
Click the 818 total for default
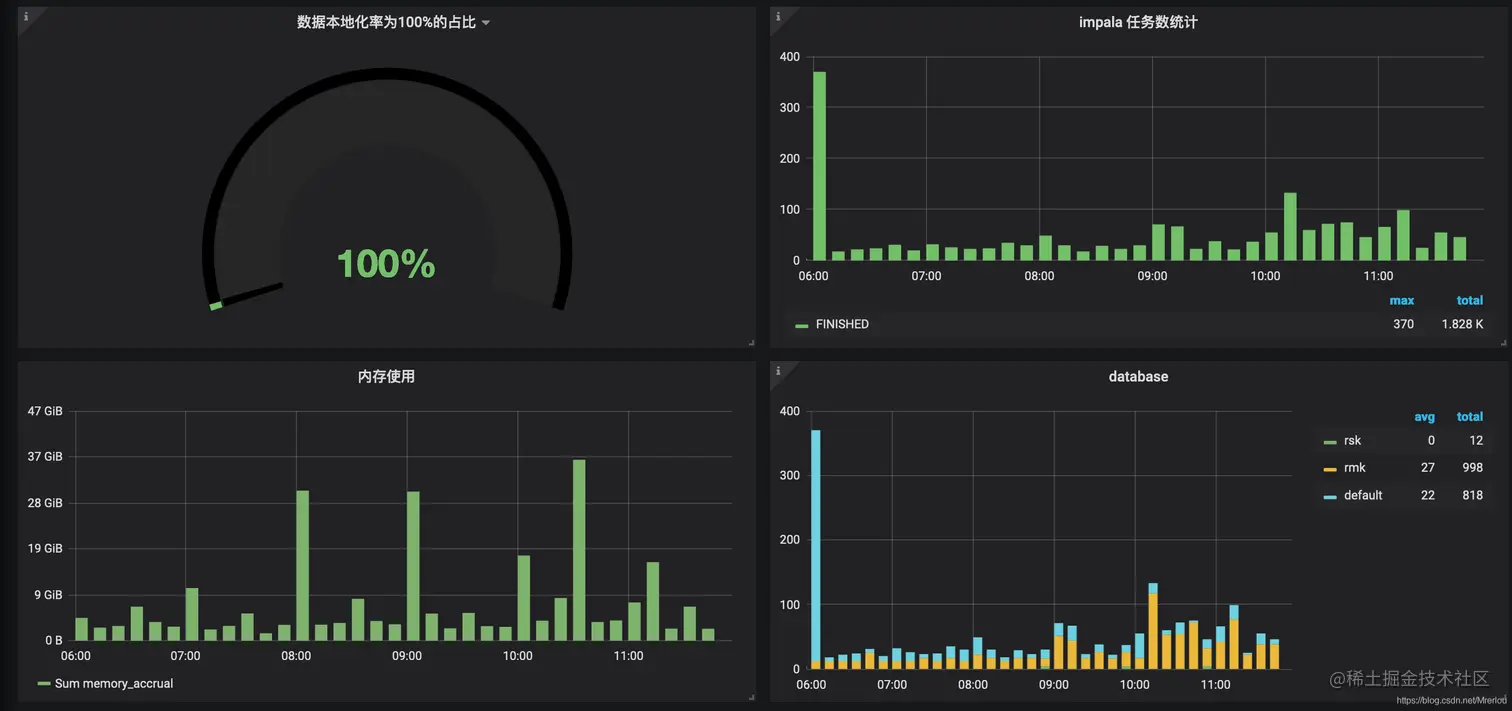(x=1472, y=495)
